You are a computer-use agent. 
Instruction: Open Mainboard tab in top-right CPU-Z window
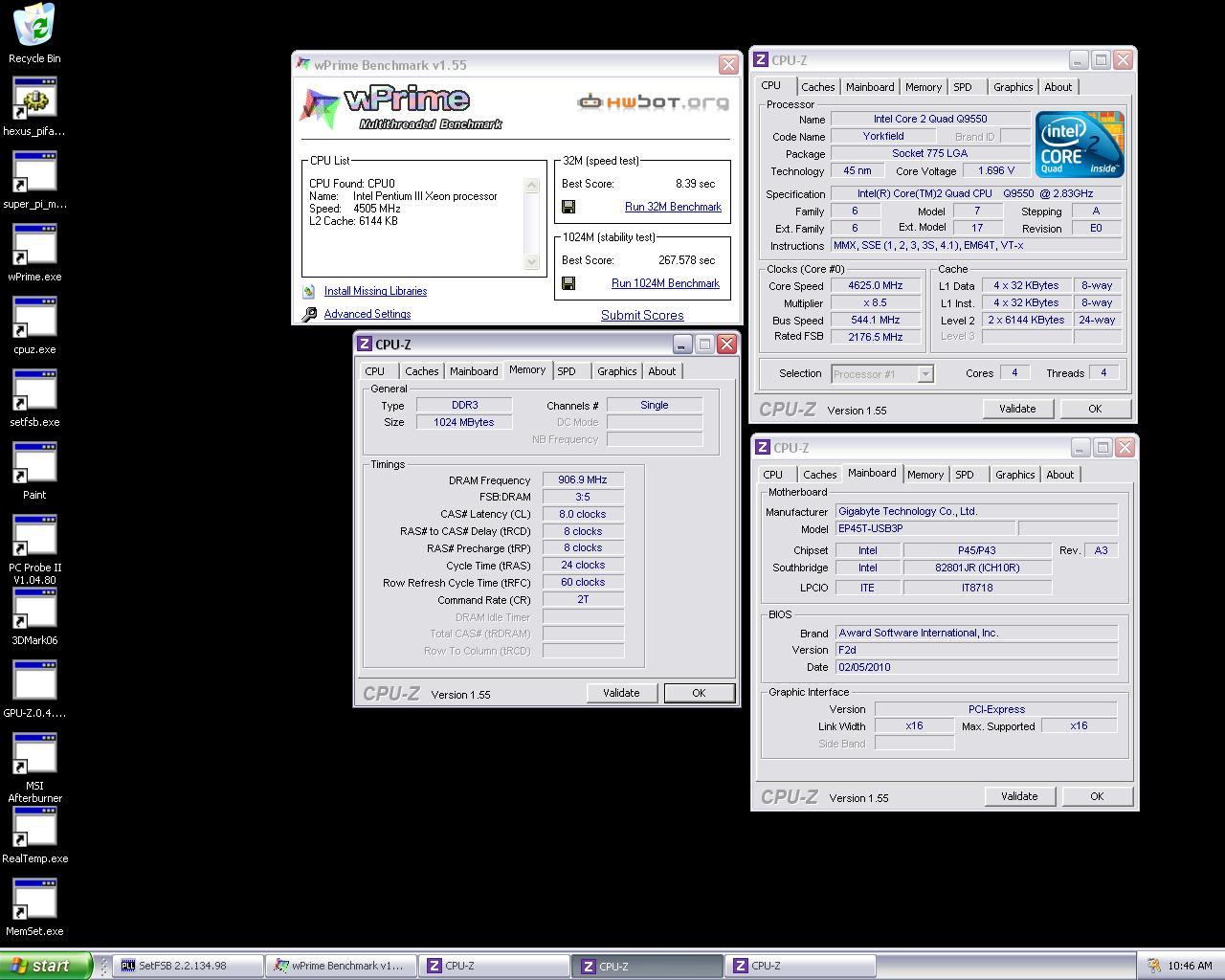tap(870, 87)
